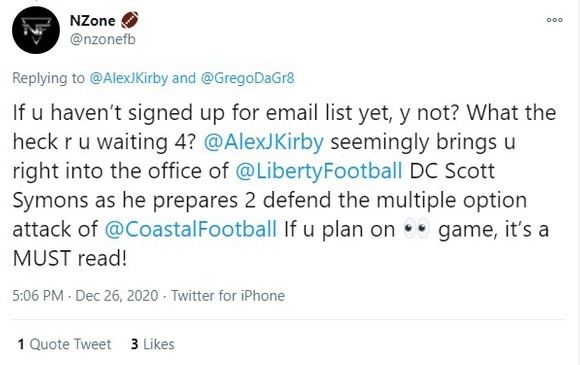This screenshot has width=580, height=365.
Task: Click the quote tweet count number 1
Action: (x=21, y=344)
